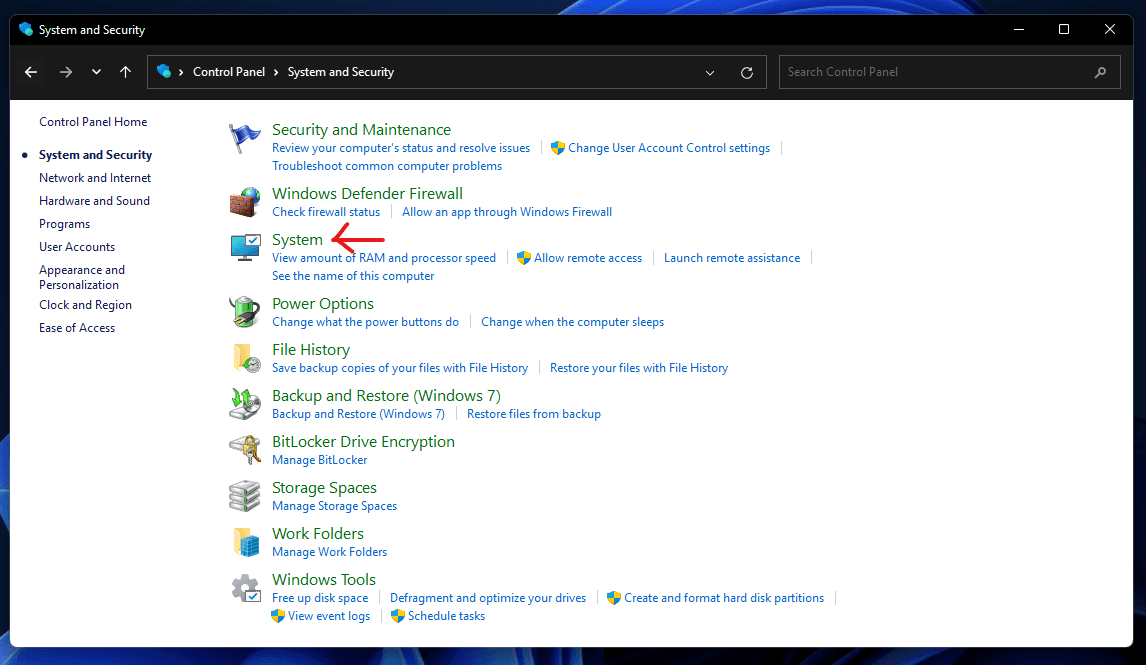This screenshot has width=1146, height=665.
Task: Click Launch remote assistance
Action: coord(732,258)
